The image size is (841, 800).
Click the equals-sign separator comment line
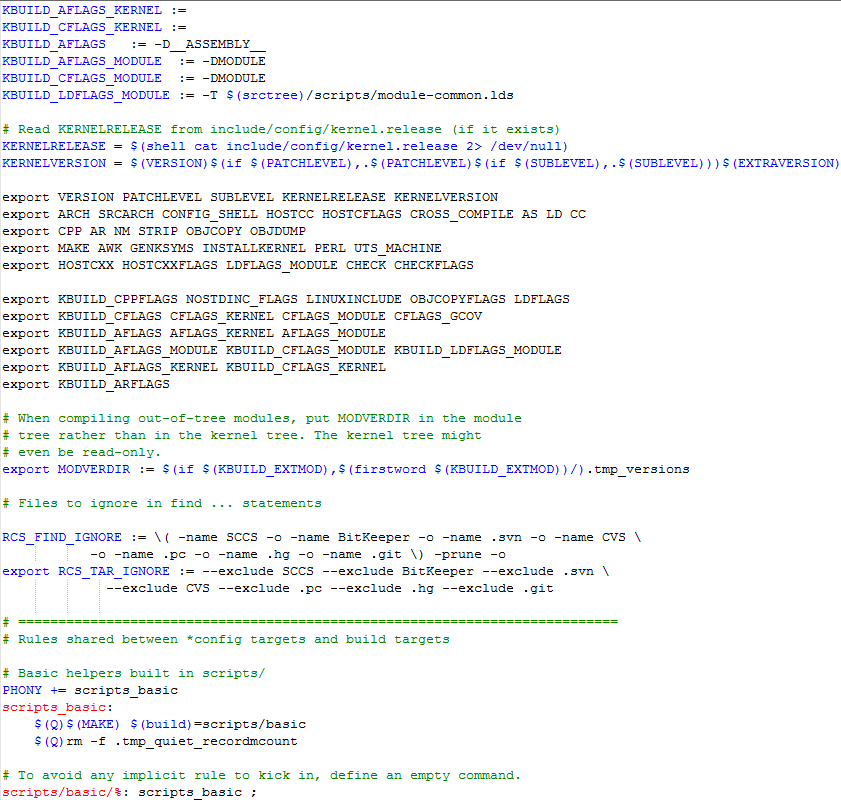310,622
